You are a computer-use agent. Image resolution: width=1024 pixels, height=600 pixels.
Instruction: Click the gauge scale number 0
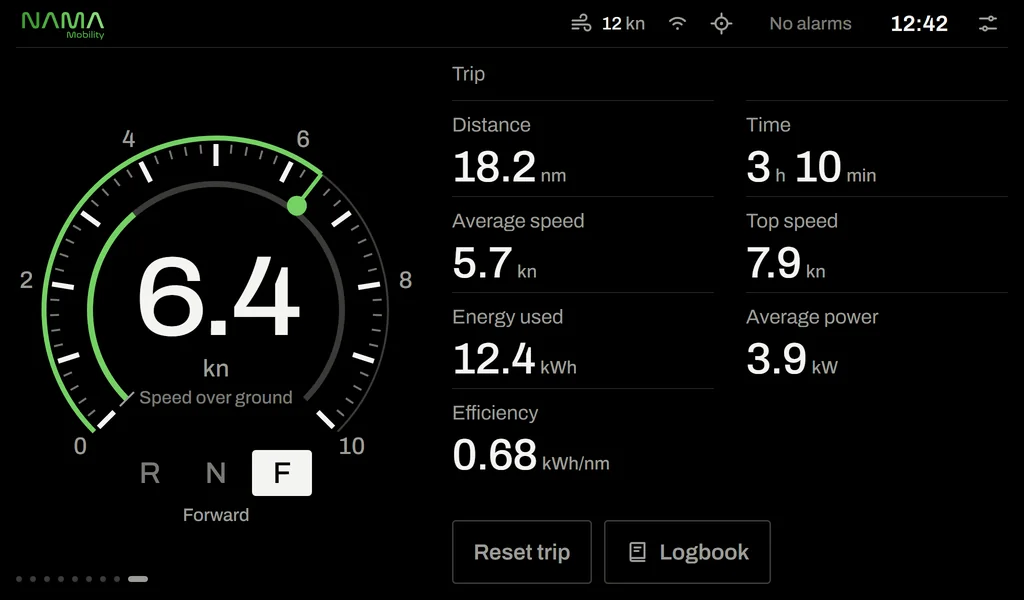(80, 446)
